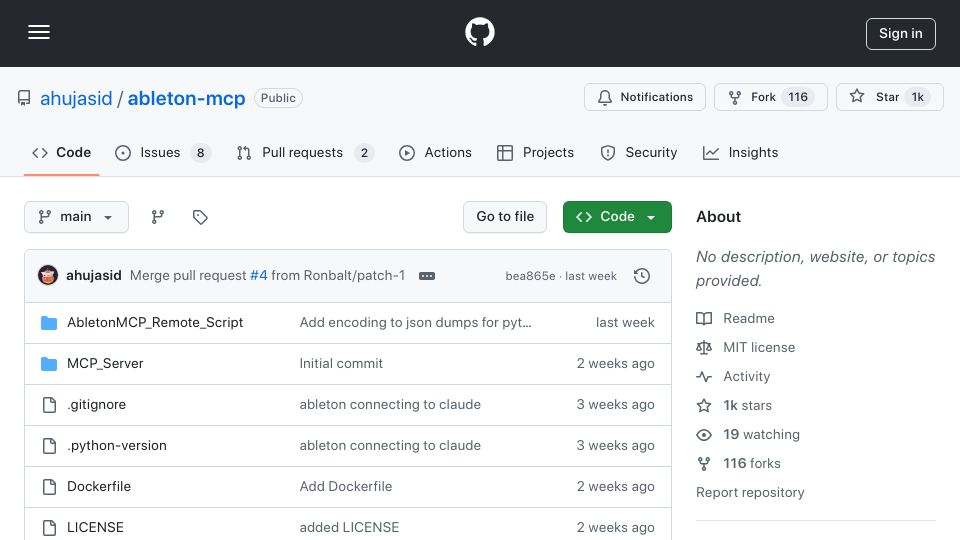
Task: Expand the main branch dropdown
Action: coord(77,217)
